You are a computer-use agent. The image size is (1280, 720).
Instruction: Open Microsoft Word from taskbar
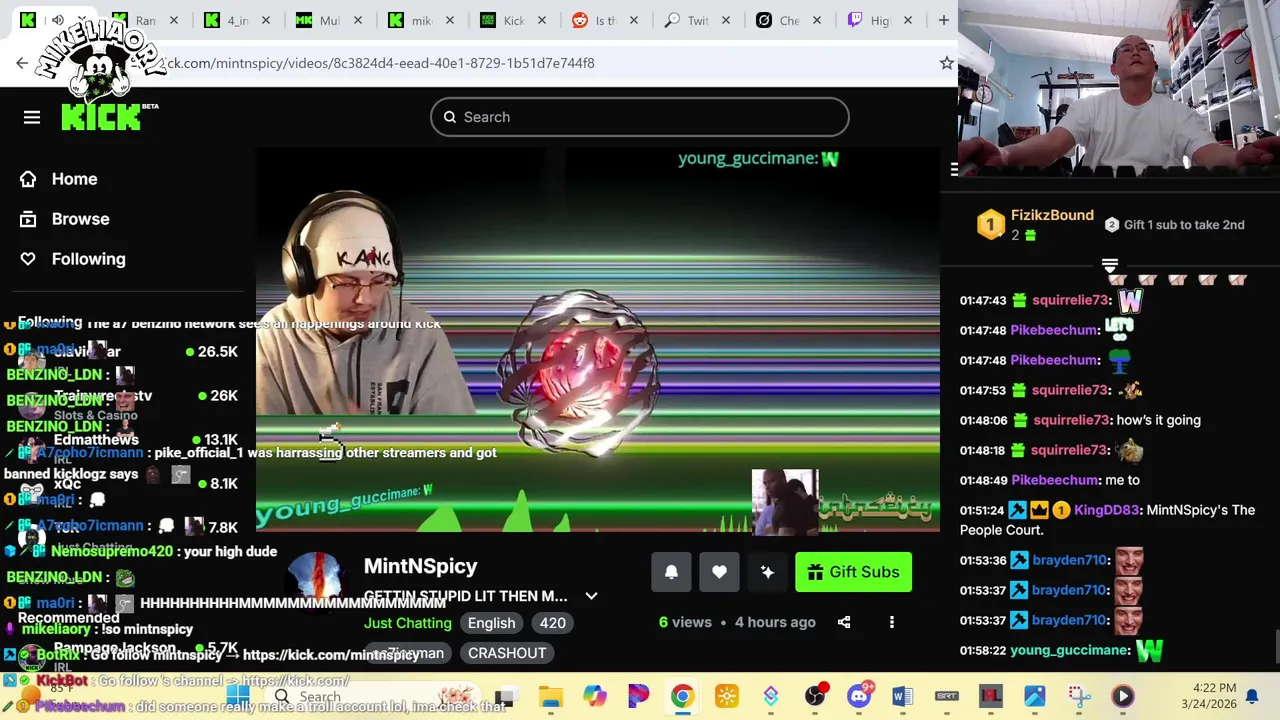coord(902,696)
